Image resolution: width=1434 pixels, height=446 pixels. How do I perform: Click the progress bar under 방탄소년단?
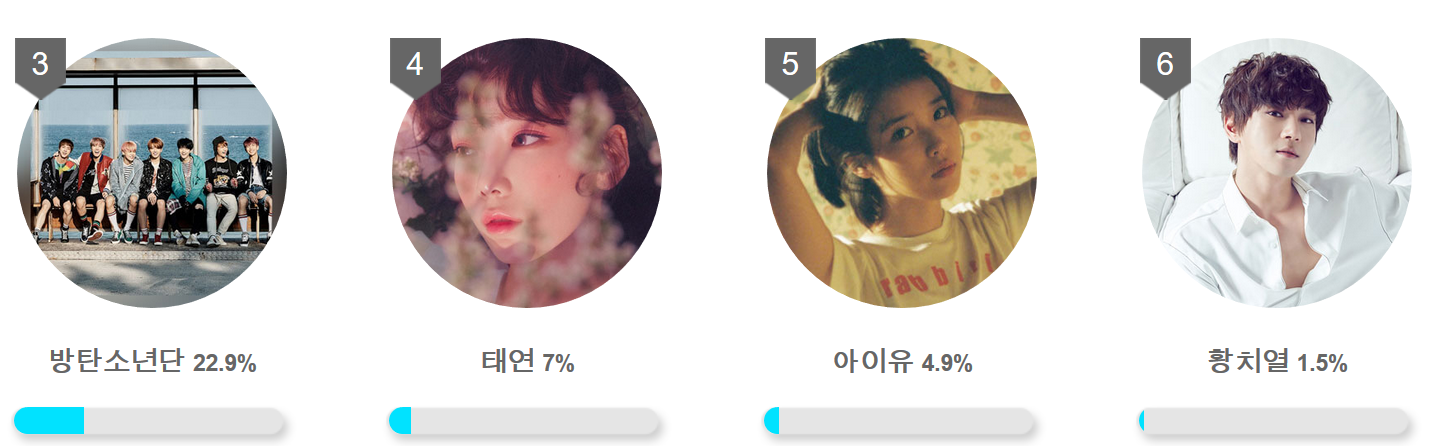pyautogui.click(x=149, y=421)
